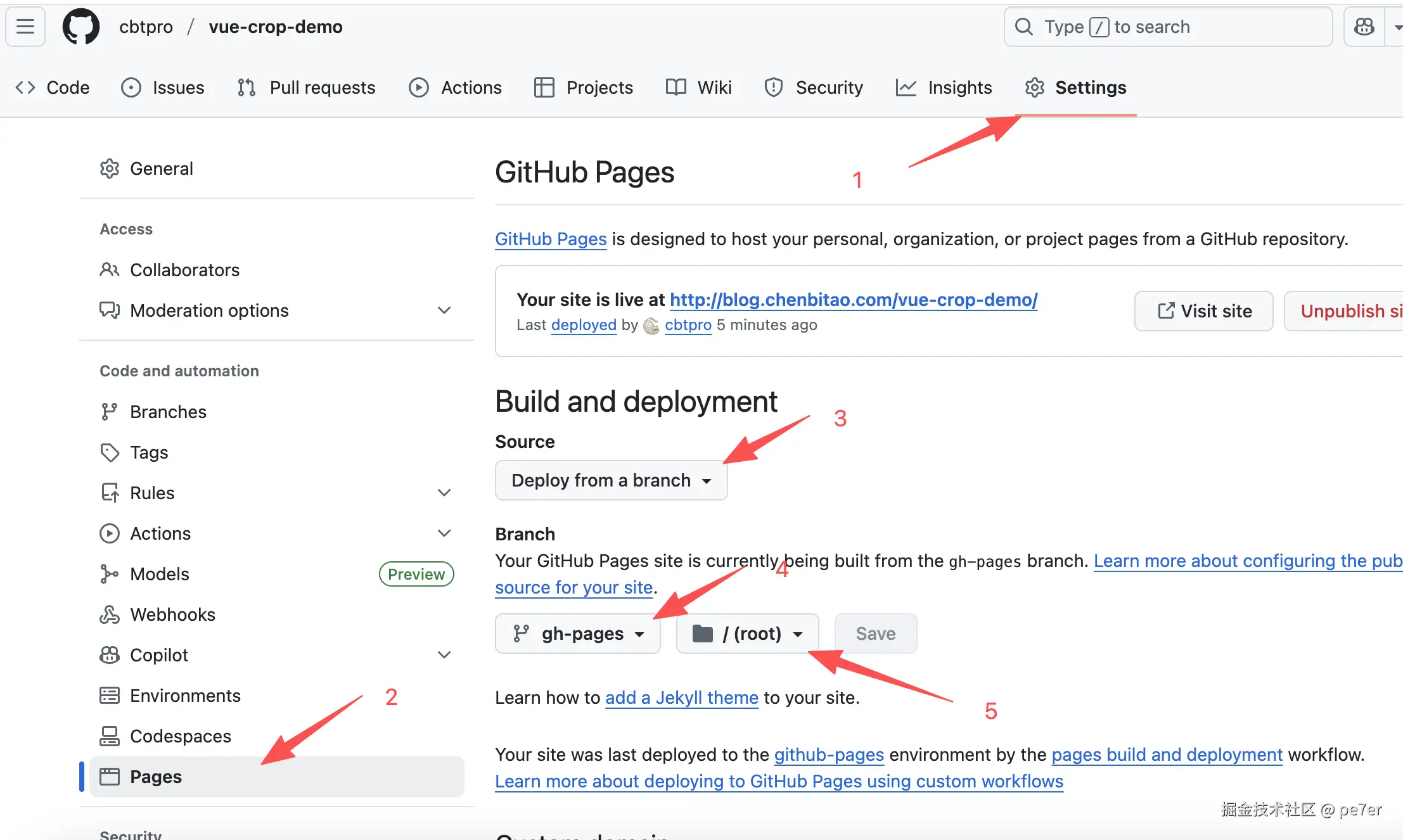Open the gh-pages branch selector

[x=578, y=633]
